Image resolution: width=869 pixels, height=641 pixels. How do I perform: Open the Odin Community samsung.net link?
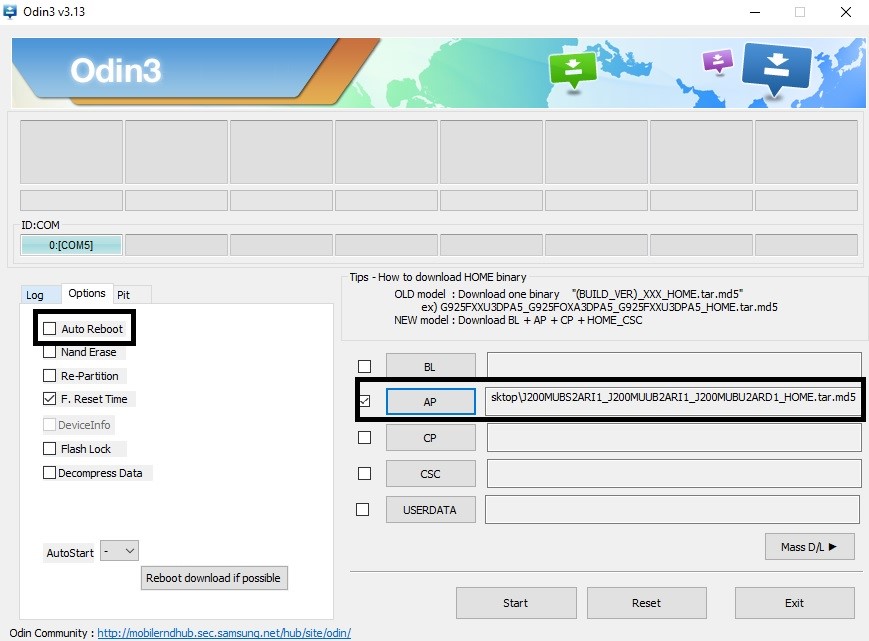224,633
